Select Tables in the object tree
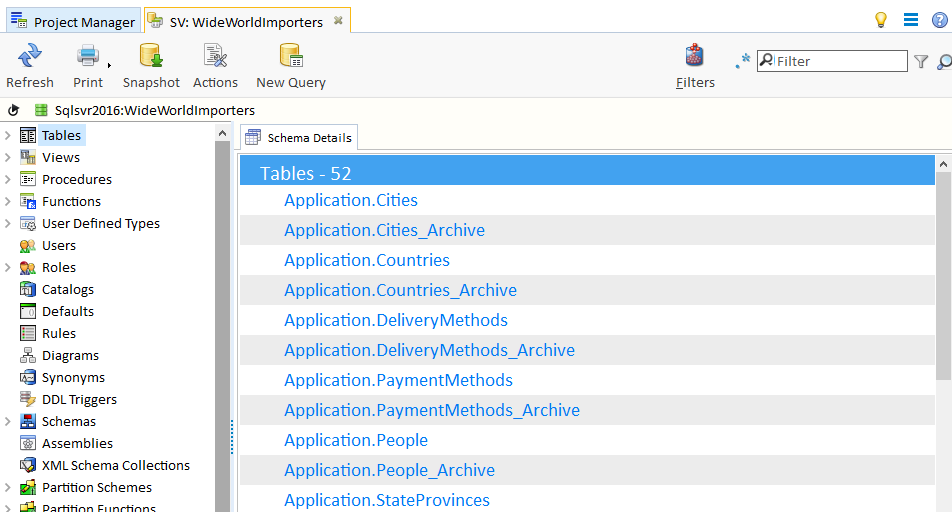Viewport: 952px width, 512px height. click(x=61, y=135)
